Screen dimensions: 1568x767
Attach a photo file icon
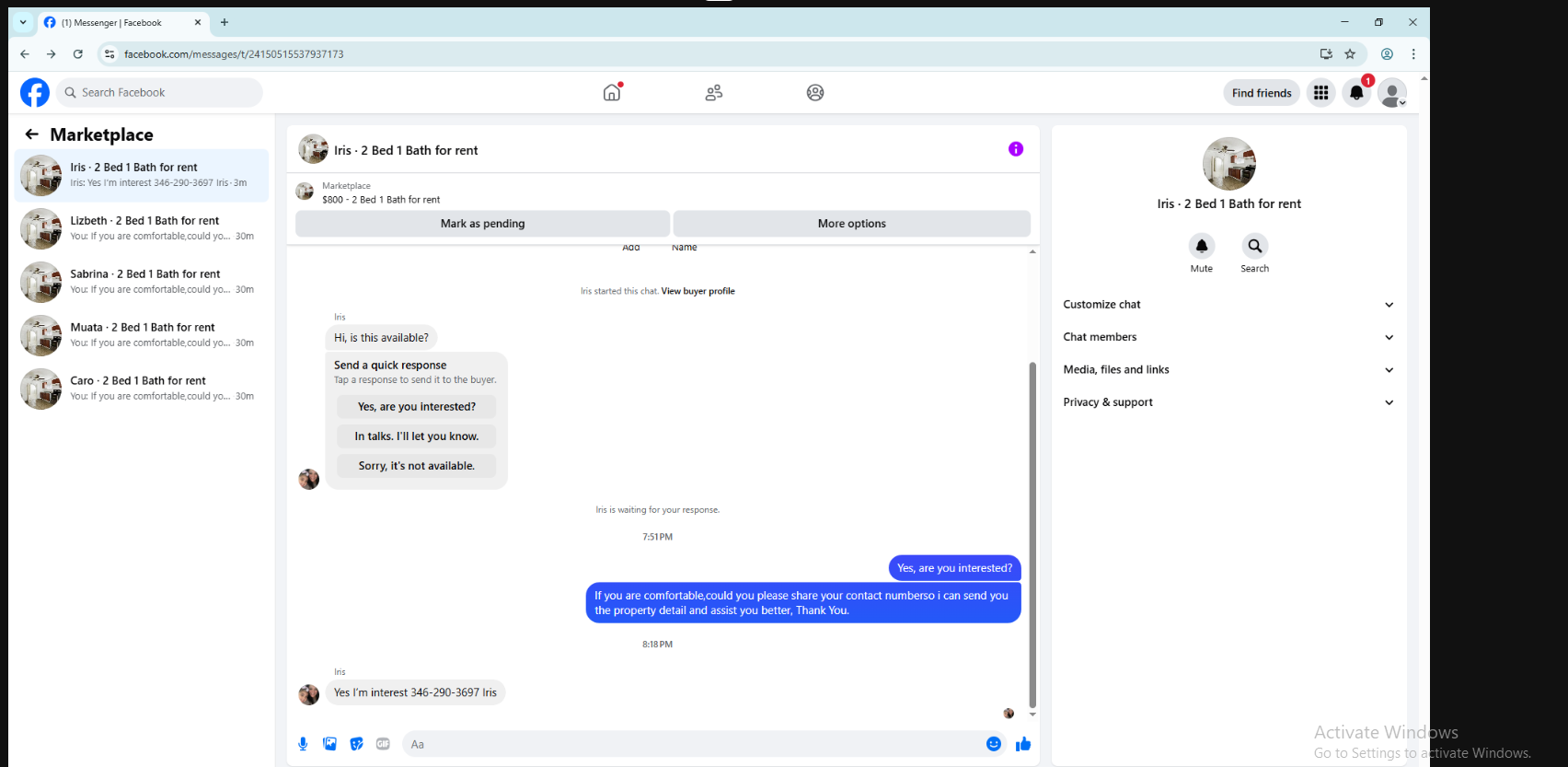329,744
